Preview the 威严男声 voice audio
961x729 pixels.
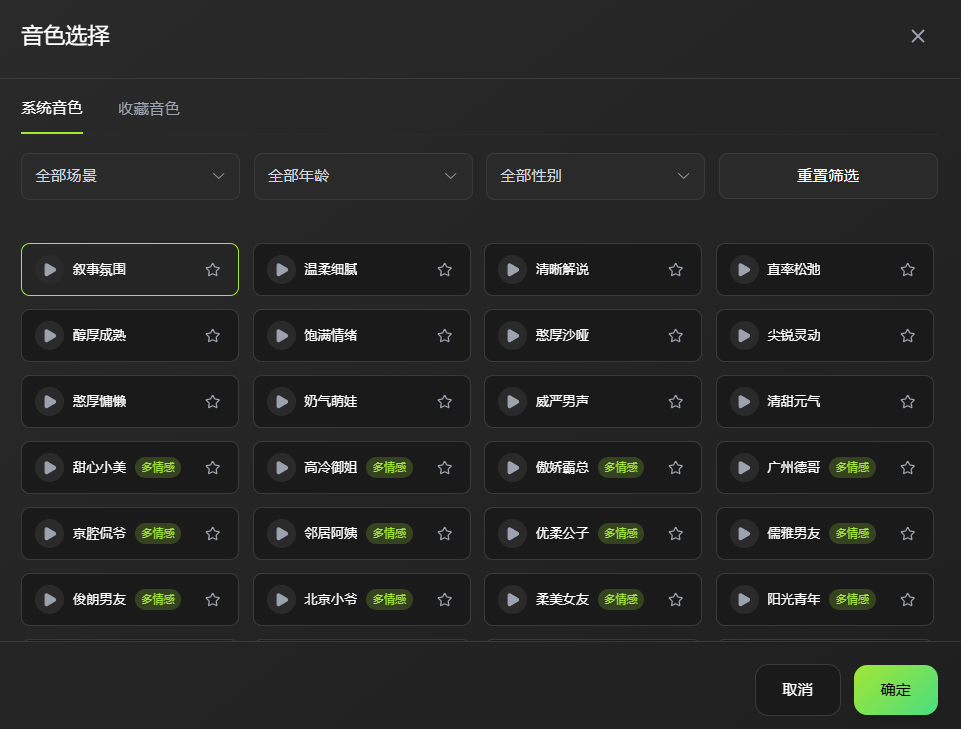[512, 402]
